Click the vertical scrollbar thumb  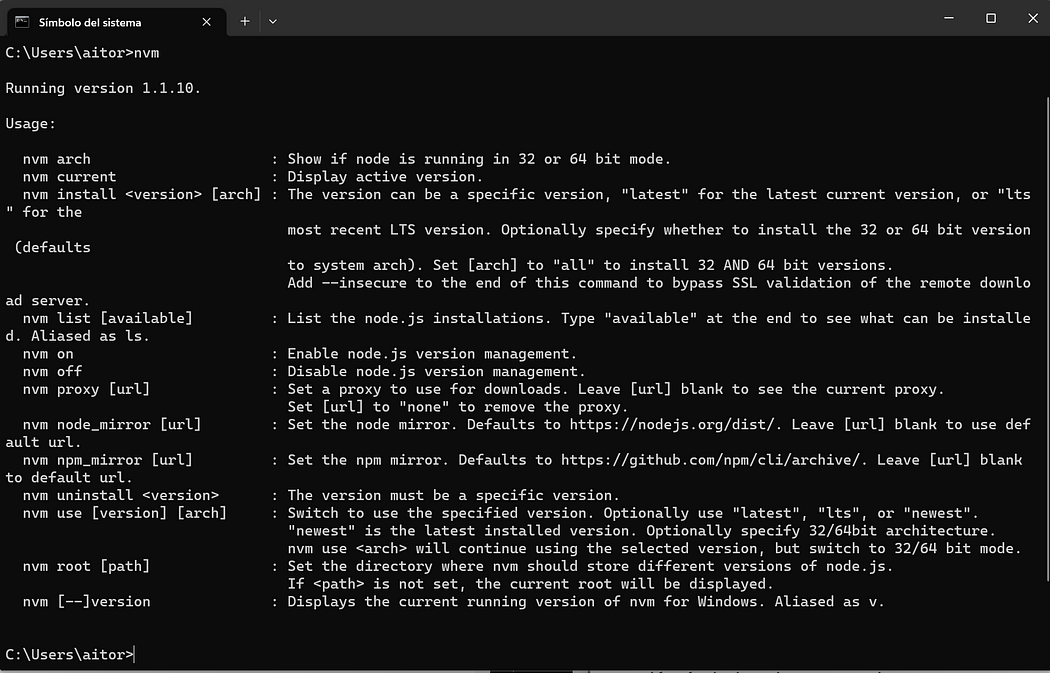(1047, 338)
